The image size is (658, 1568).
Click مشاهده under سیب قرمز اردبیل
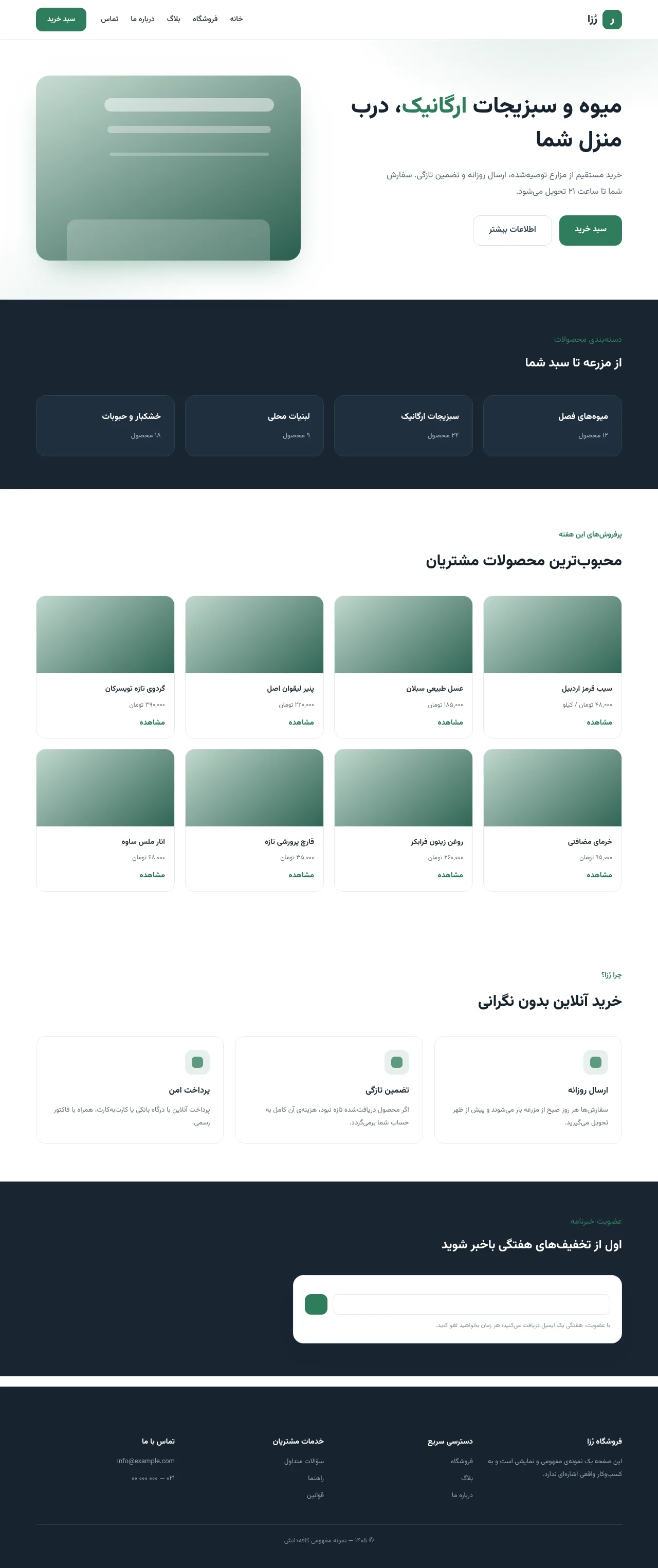tap(599, 723)
